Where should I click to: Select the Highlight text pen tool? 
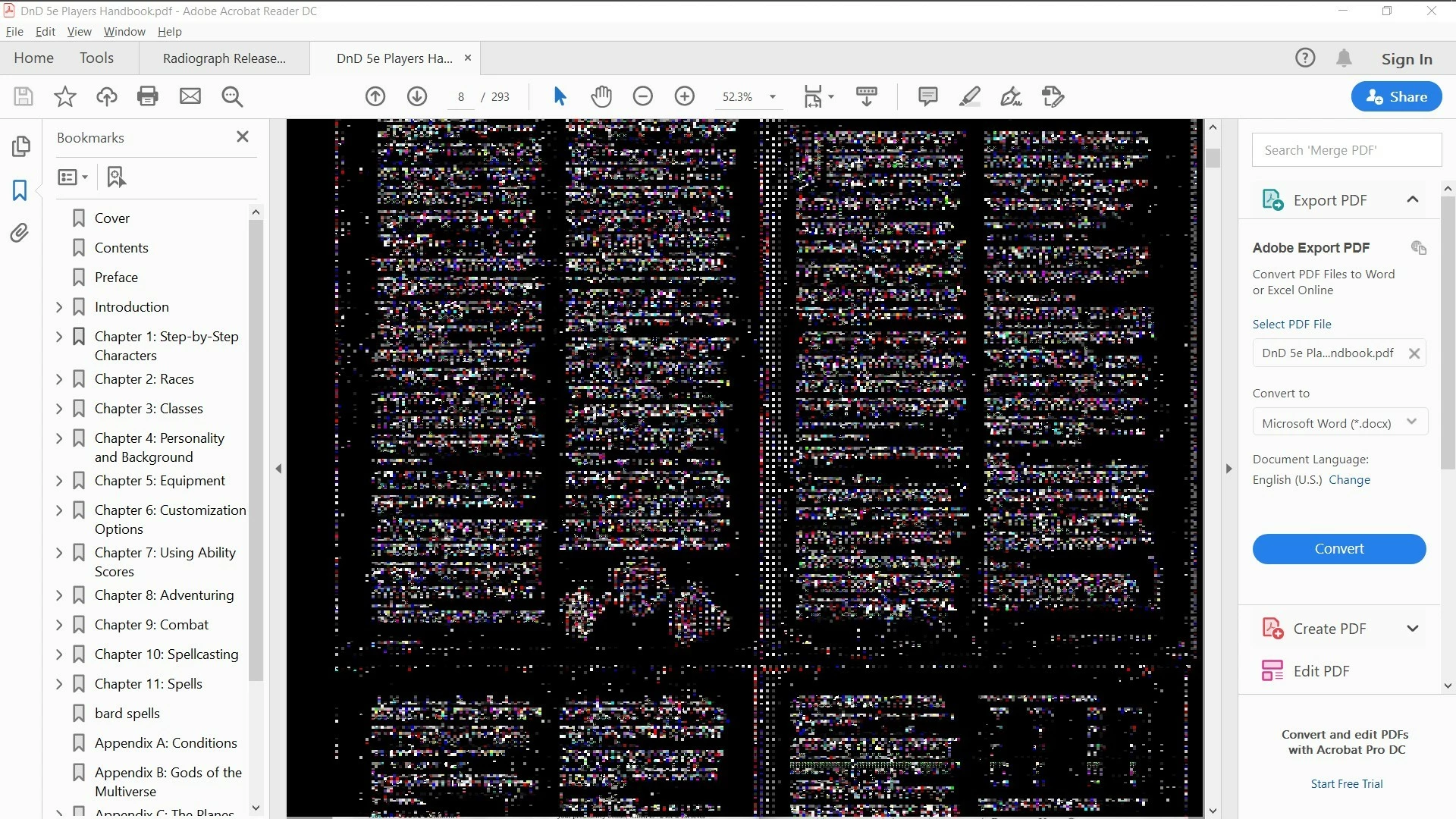click(969, 96)
